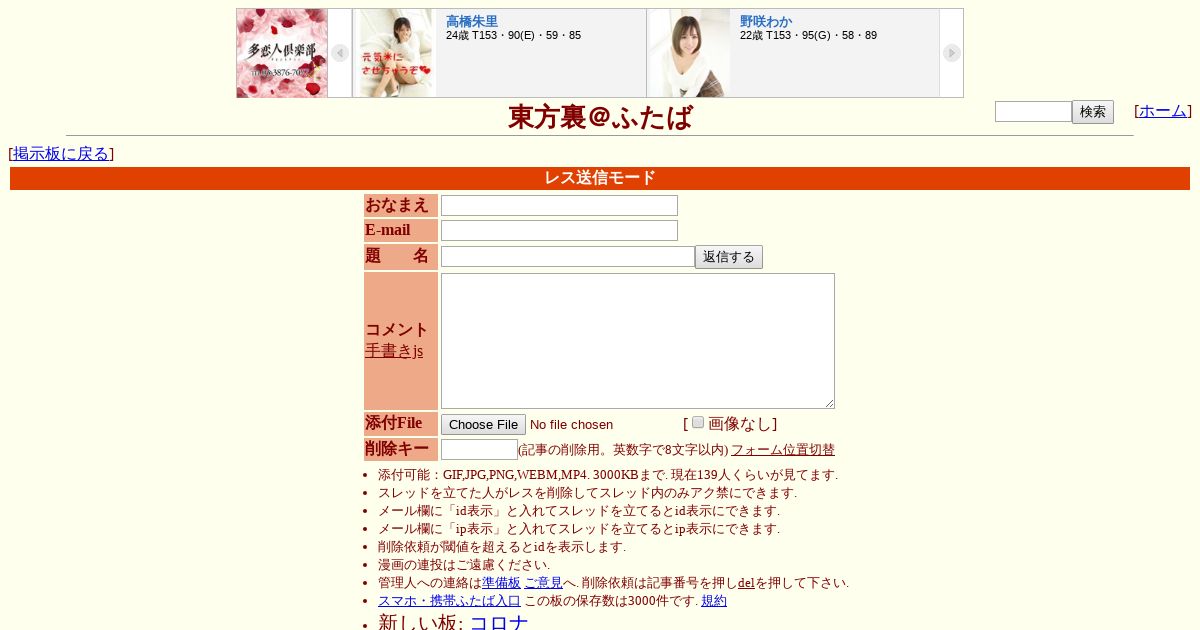Click the comment box's corner handle
Viewport: 1200px width, 630px height.
click(x=829, y=403)
